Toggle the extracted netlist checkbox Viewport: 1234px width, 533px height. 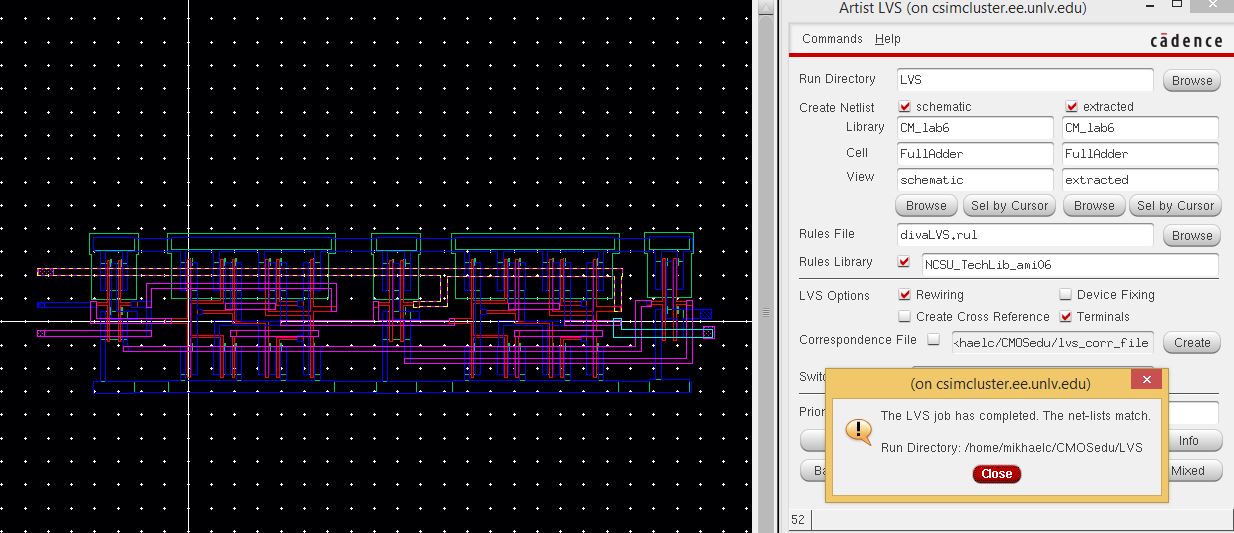tap(1072, 107)
